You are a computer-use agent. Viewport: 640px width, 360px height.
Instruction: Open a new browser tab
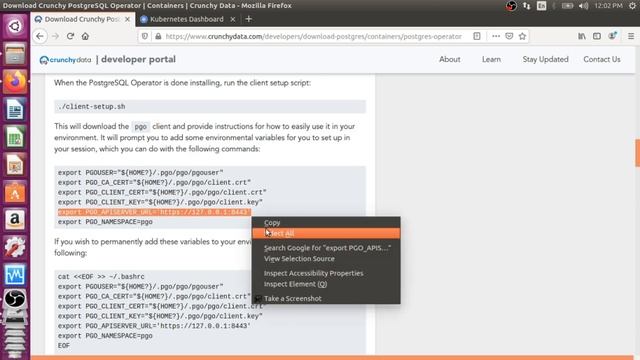249,19
